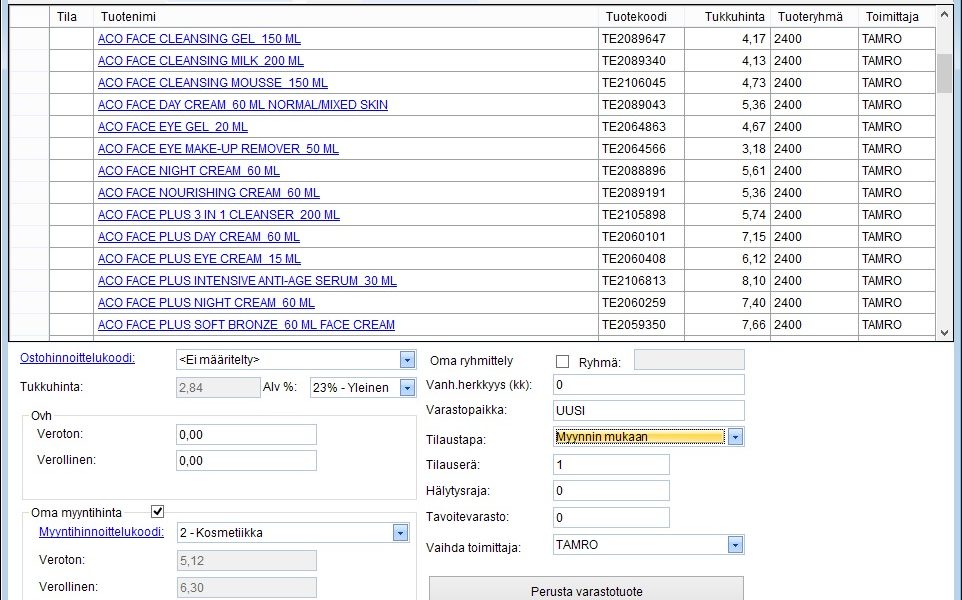The height and width of the screenshot is (600, 962).
Task: Open ACO FACE CLEANSING GEL 150 ML link
Action: [199, 39]
